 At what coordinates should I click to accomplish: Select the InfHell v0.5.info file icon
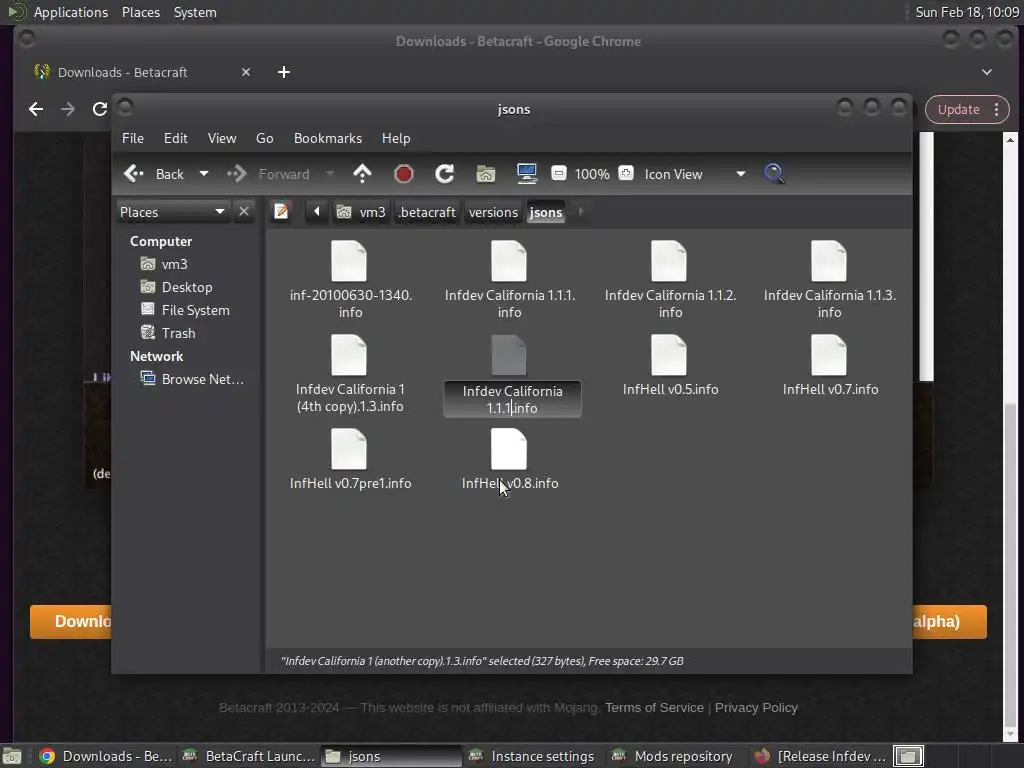coord(669,355)
